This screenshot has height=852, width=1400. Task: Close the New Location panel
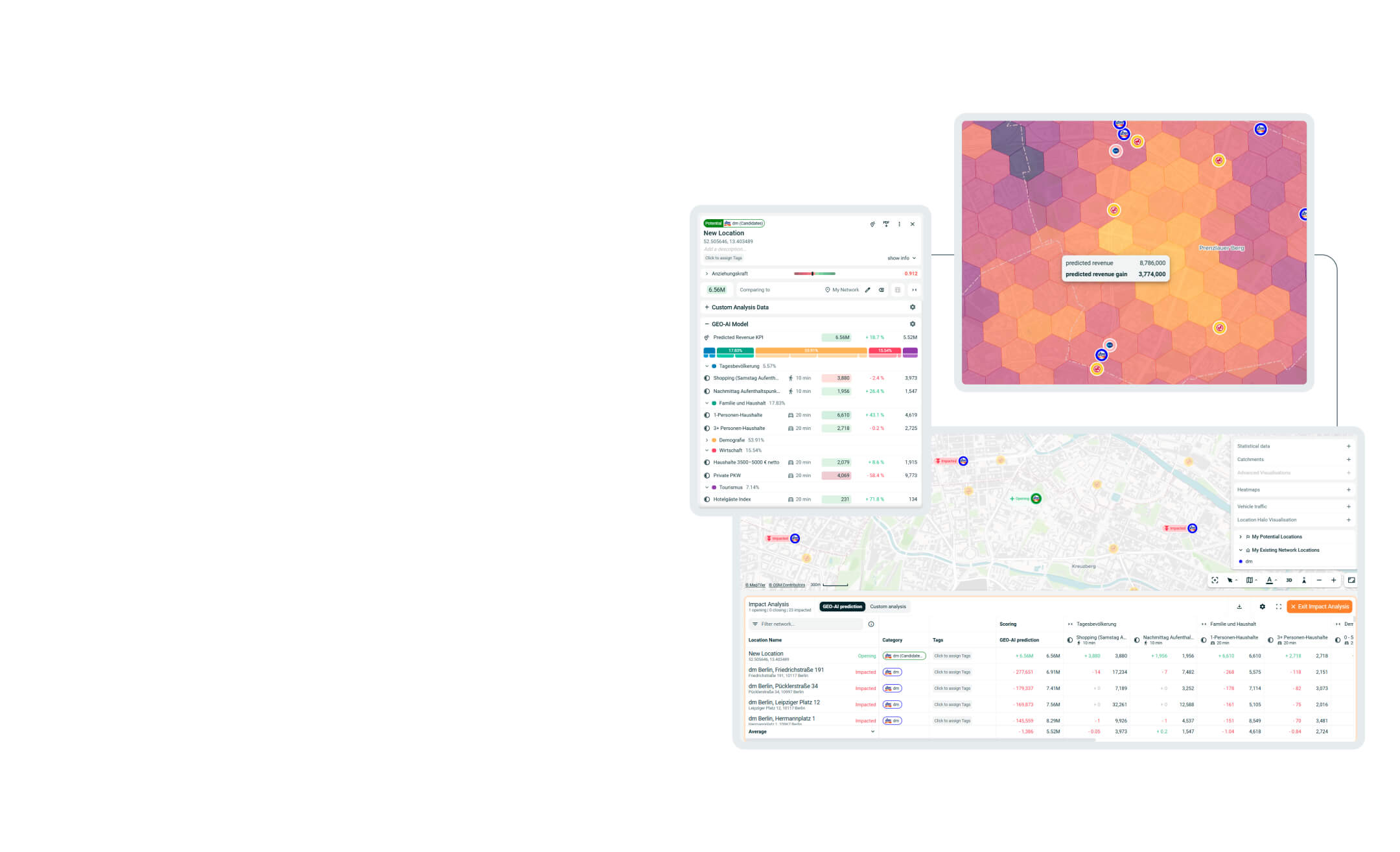913,224
